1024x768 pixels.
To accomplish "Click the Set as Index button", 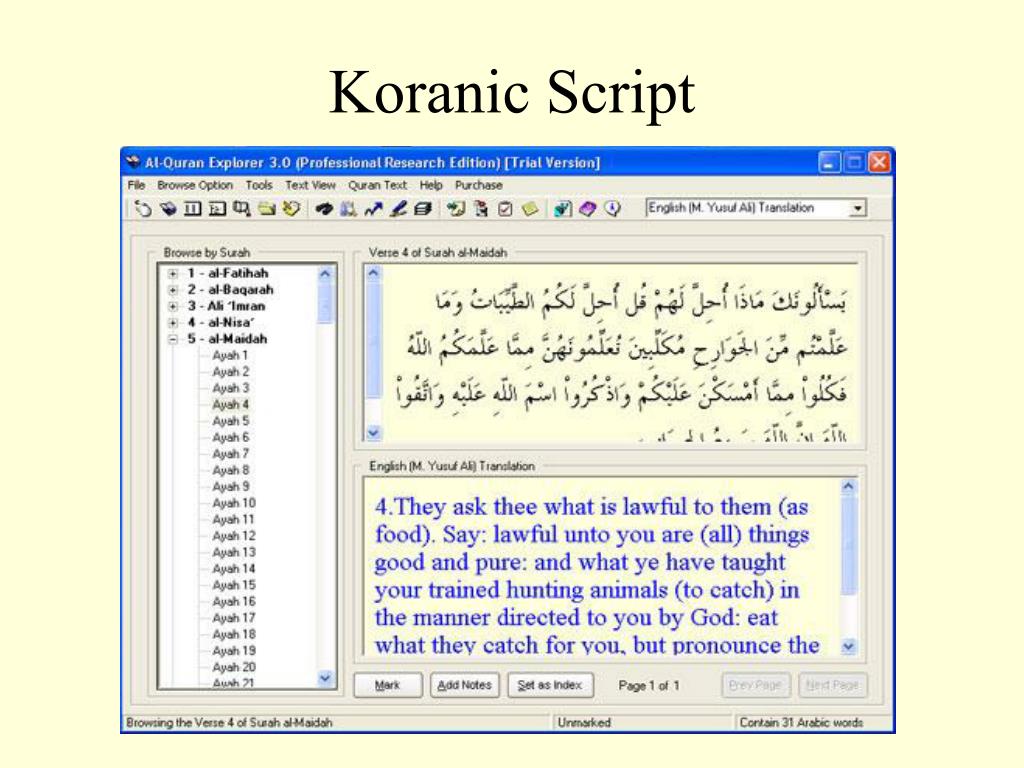I will [x=550, y=685].
